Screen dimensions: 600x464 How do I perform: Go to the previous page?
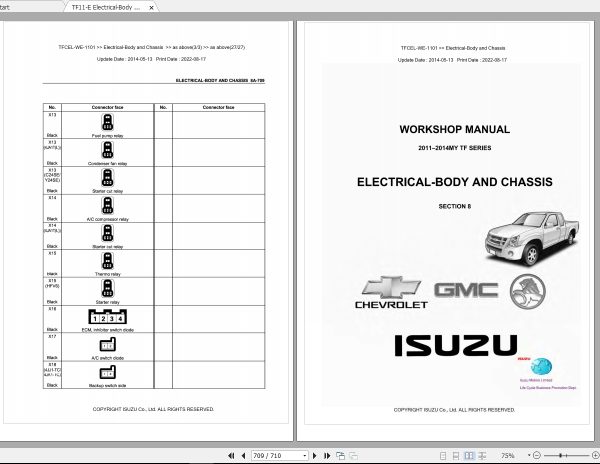click(x=243, y=456)
